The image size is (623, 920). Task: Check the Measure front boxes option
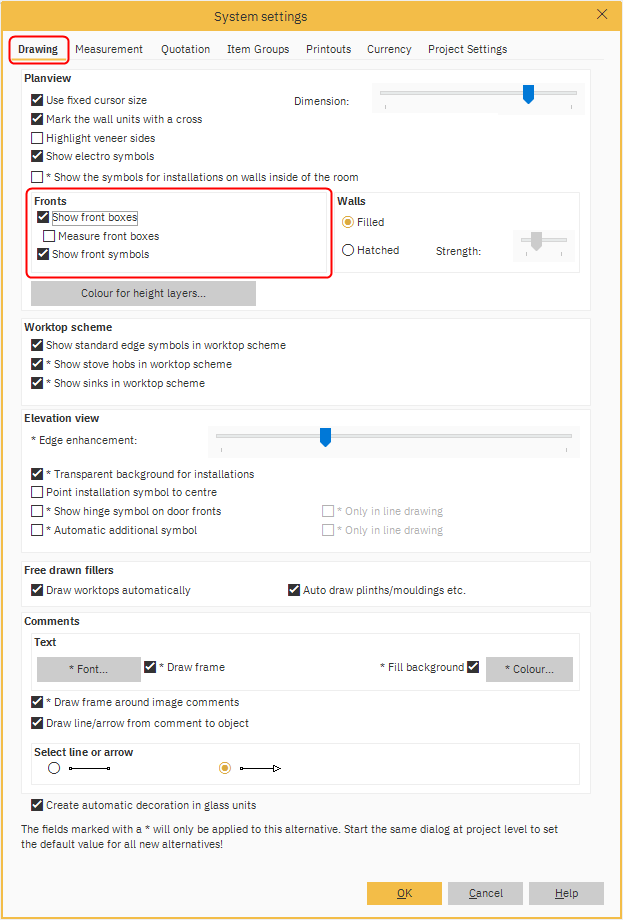pyautogui.click(x=49, y=236)
